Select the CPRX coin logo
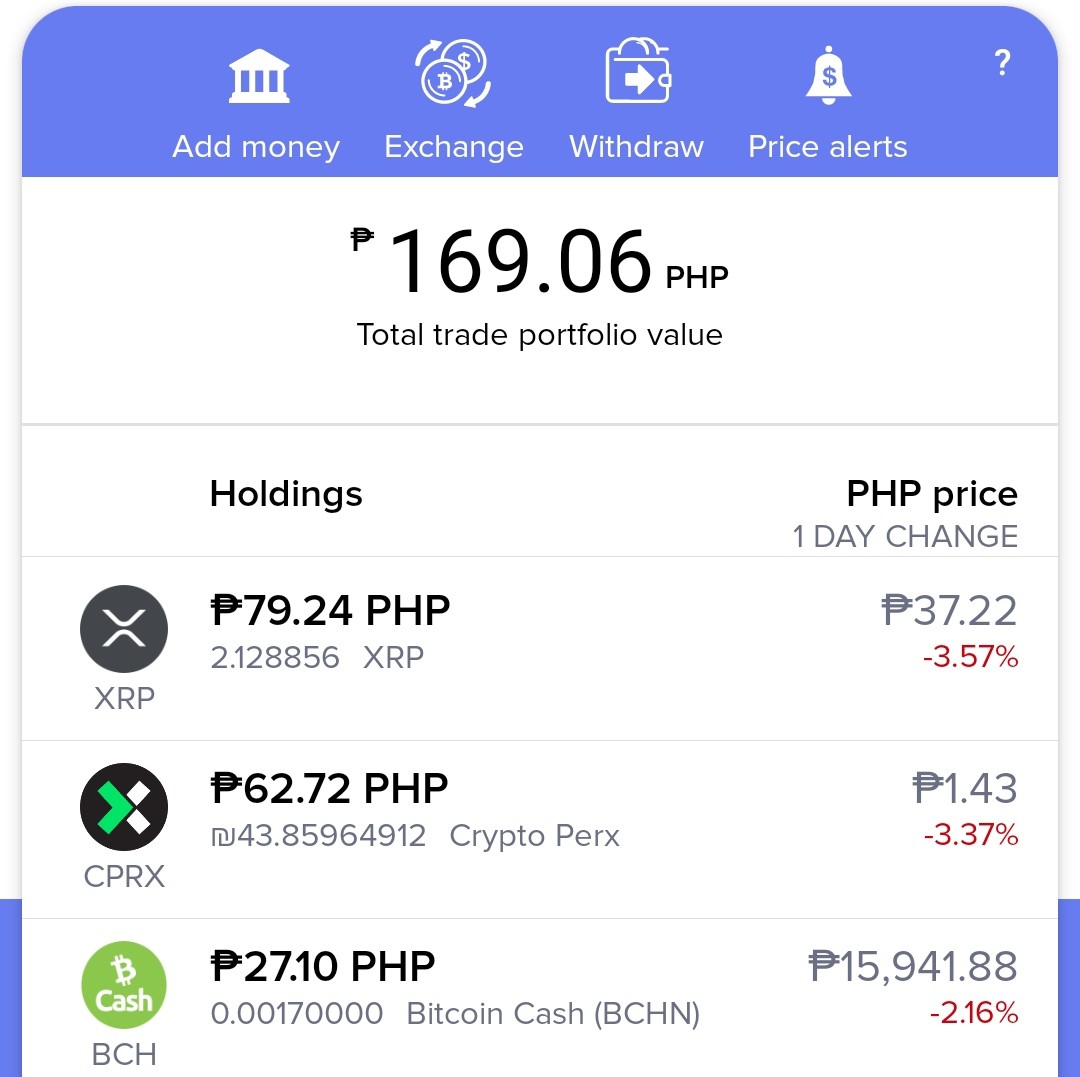The height and width of the screenshot is (1077, 1080). tap(124, 806)
